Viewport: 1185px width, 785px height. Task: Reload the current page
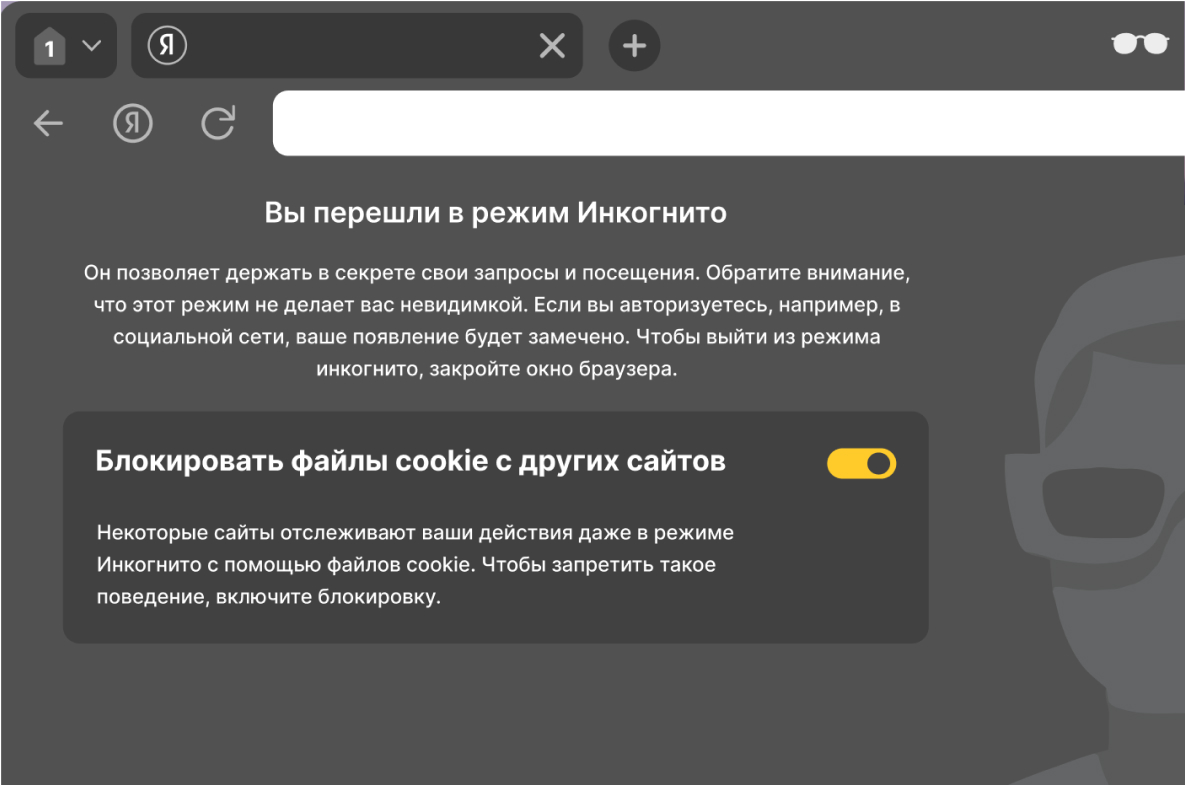coord(217,123)
